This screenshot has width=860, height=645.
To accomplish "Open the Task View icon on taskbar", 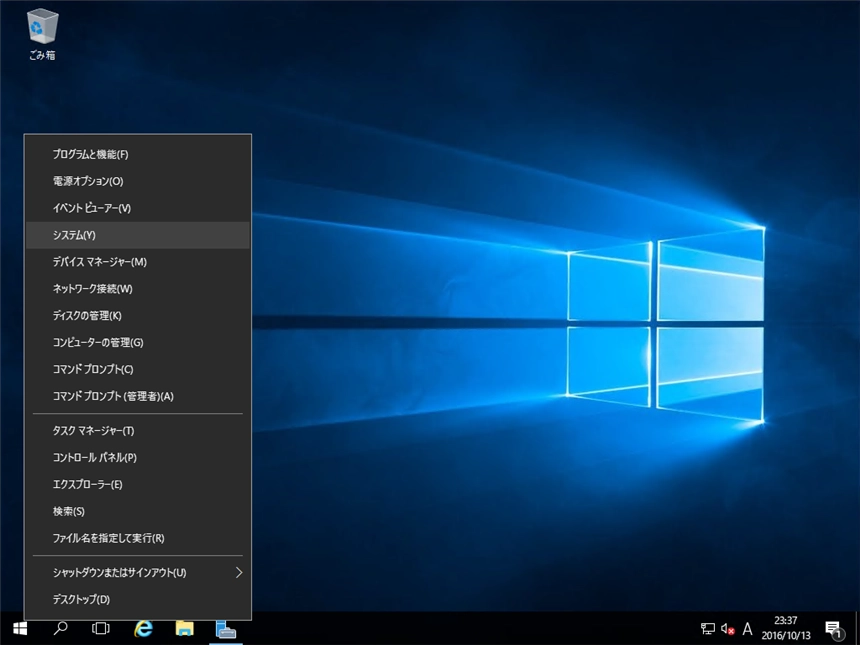I will [101, 629].
